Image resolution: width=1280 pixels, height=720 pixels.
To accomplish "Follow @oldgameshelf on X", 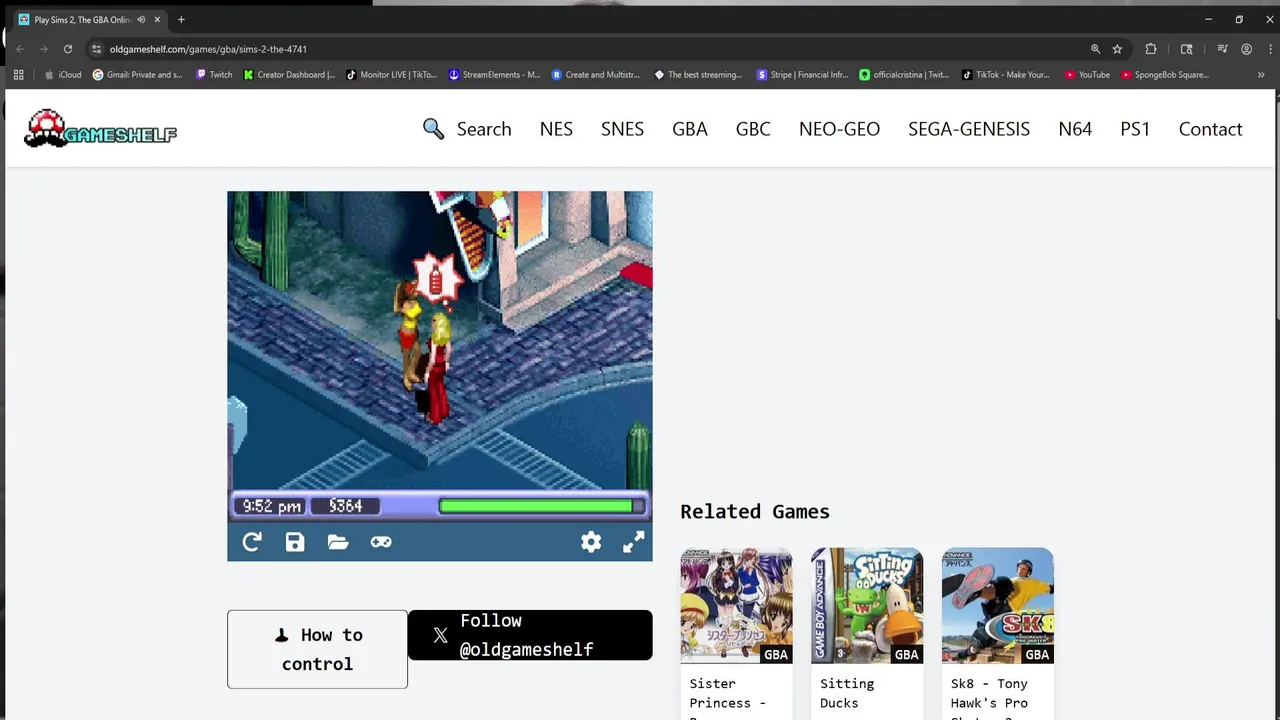I will pyautogui.click(x=530, y=635).
